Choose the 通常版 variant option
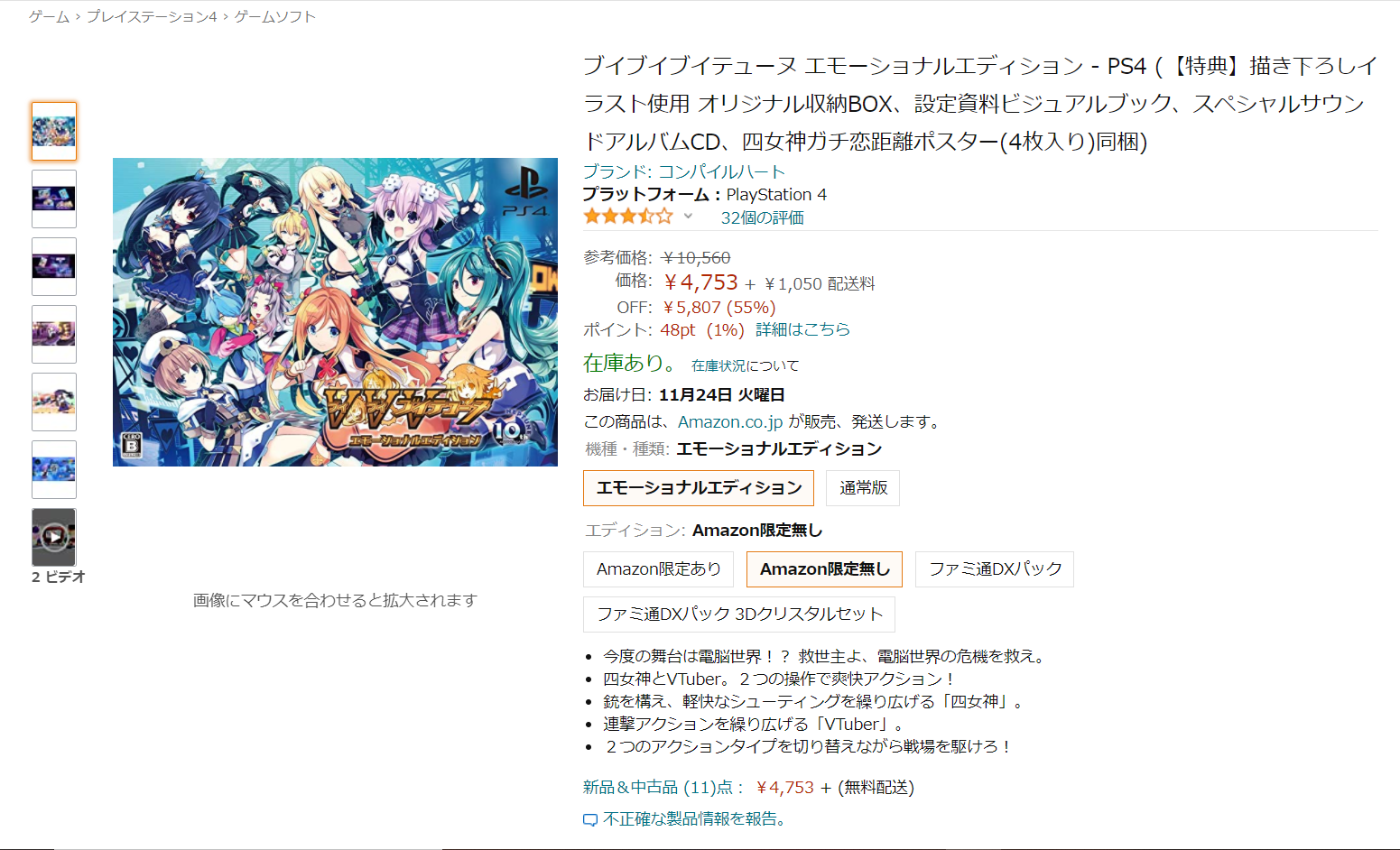Screen dimensions: 1400x850 click(x=863, y=488)
